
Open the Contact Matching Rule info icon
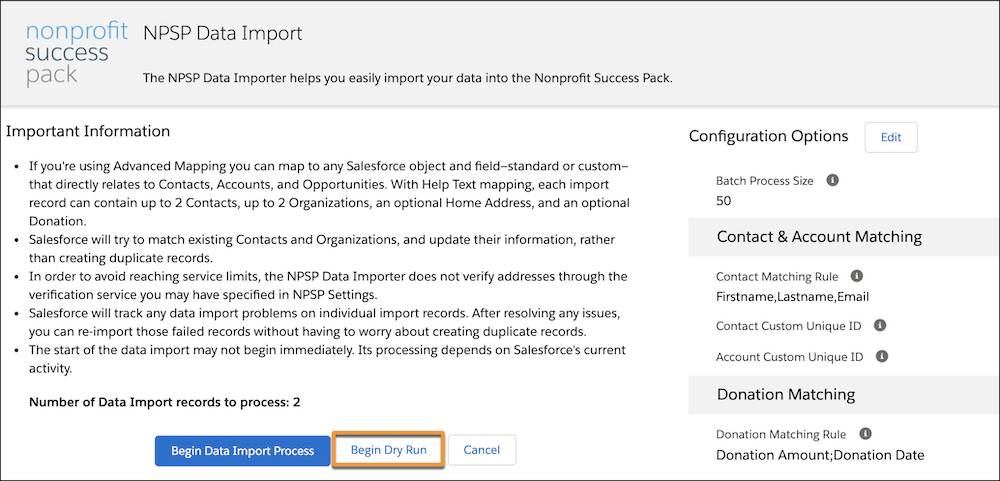(857, 276)
